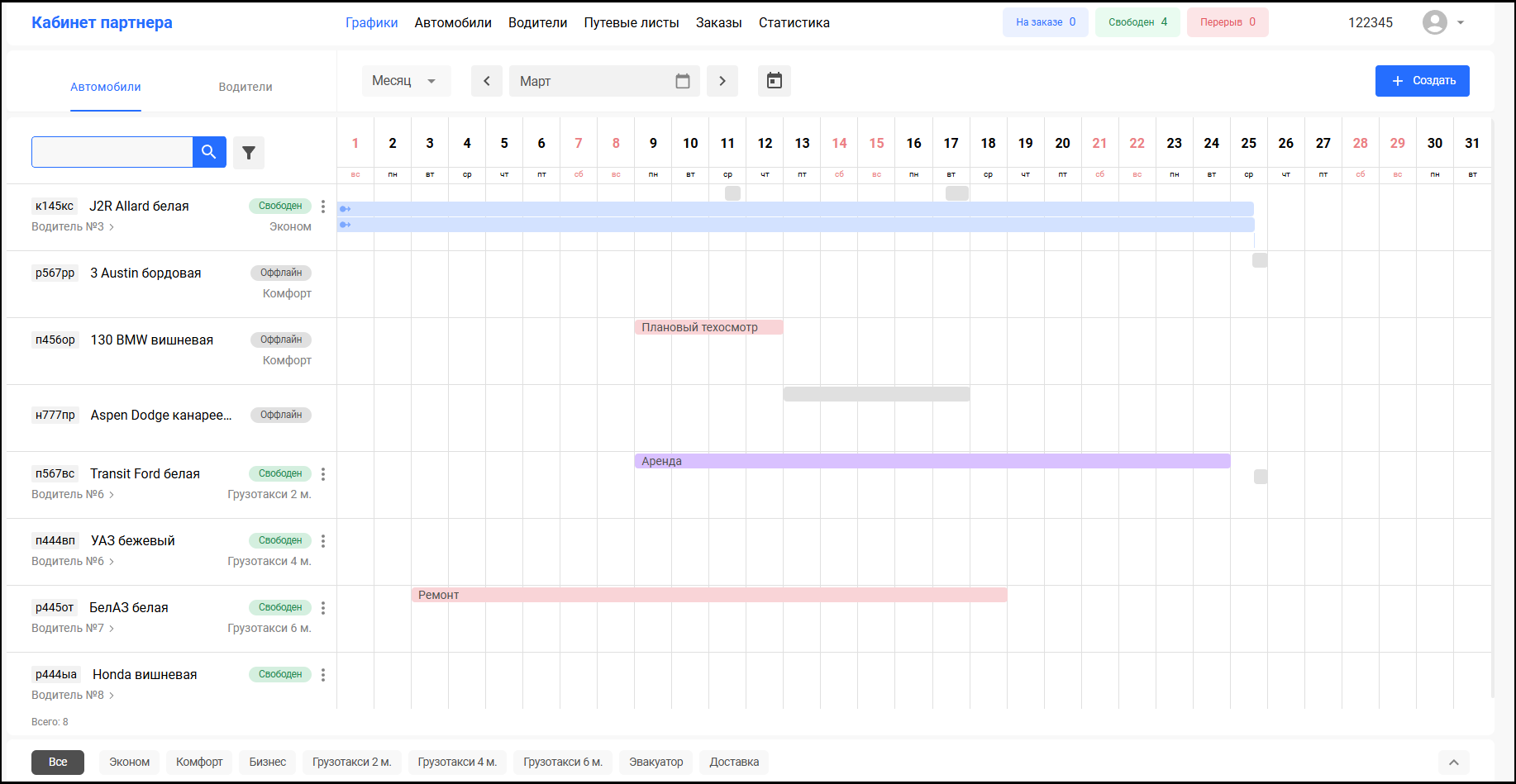Switch to the Водители tab
The height and width of the screenshot is (784, 1516).
coord(246,87)
